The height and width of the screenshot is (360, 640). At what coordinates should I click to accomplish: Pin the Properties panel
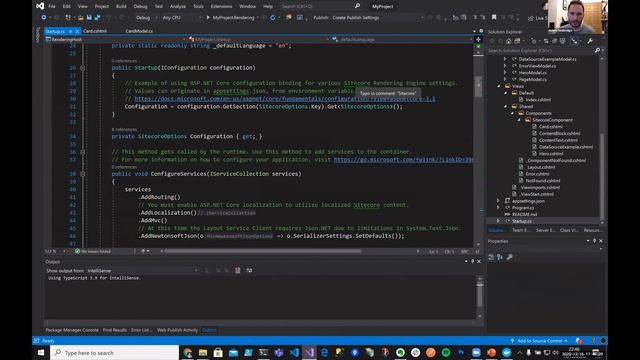pos(594,241)
